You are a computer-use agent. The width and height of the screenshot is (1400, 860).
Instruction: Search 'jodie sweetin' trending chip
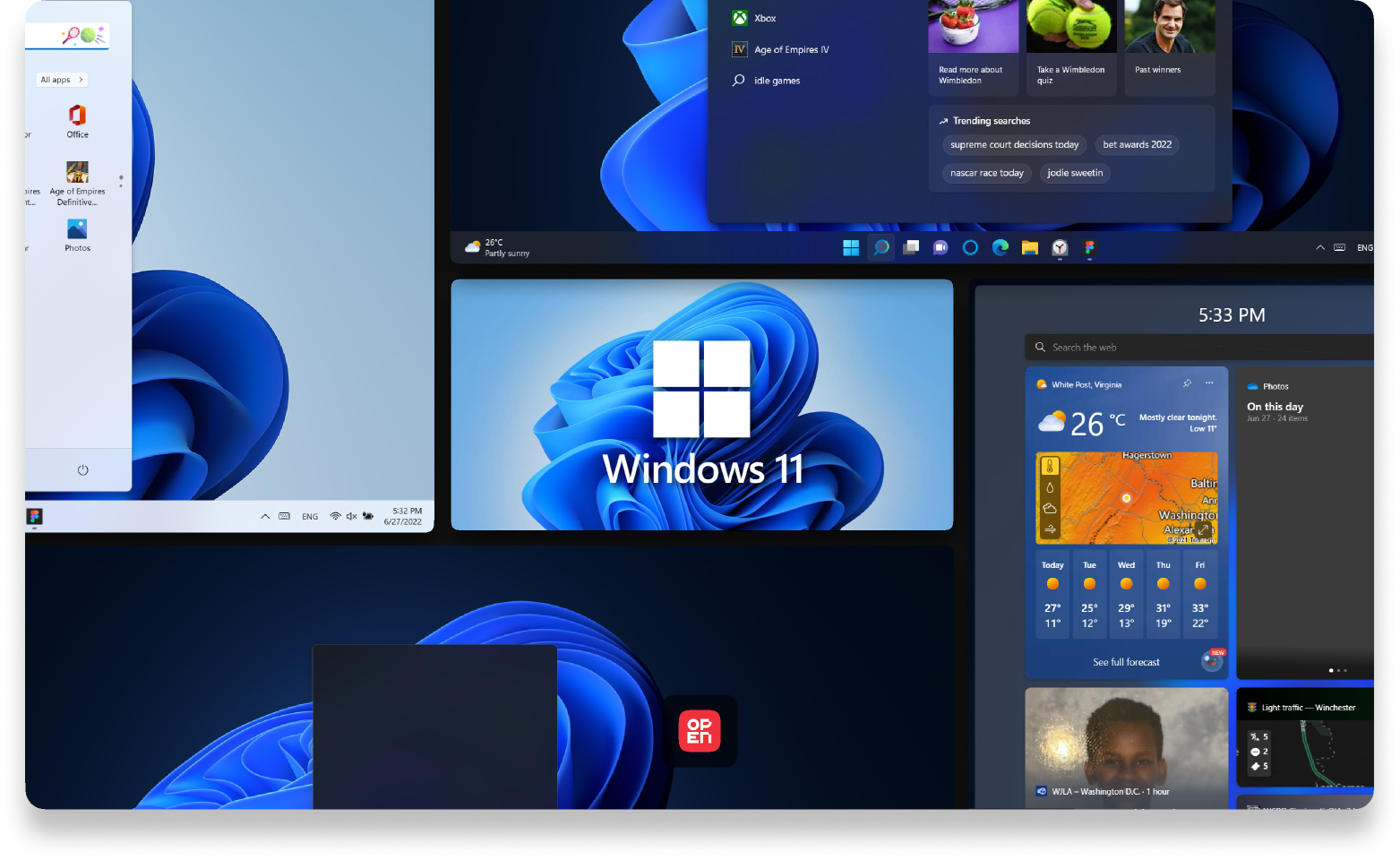(1075, 173)
